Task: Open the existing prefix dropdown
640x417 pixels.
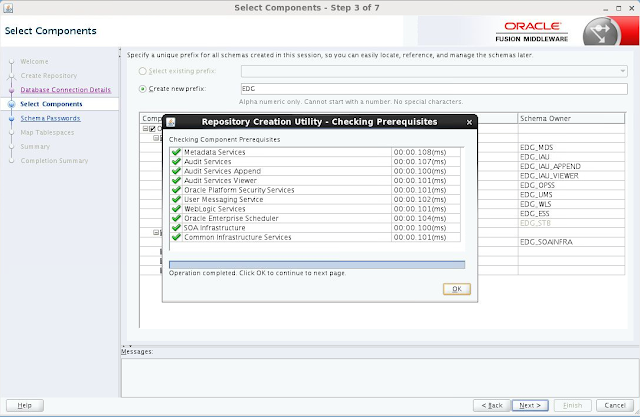Action: 622,71
